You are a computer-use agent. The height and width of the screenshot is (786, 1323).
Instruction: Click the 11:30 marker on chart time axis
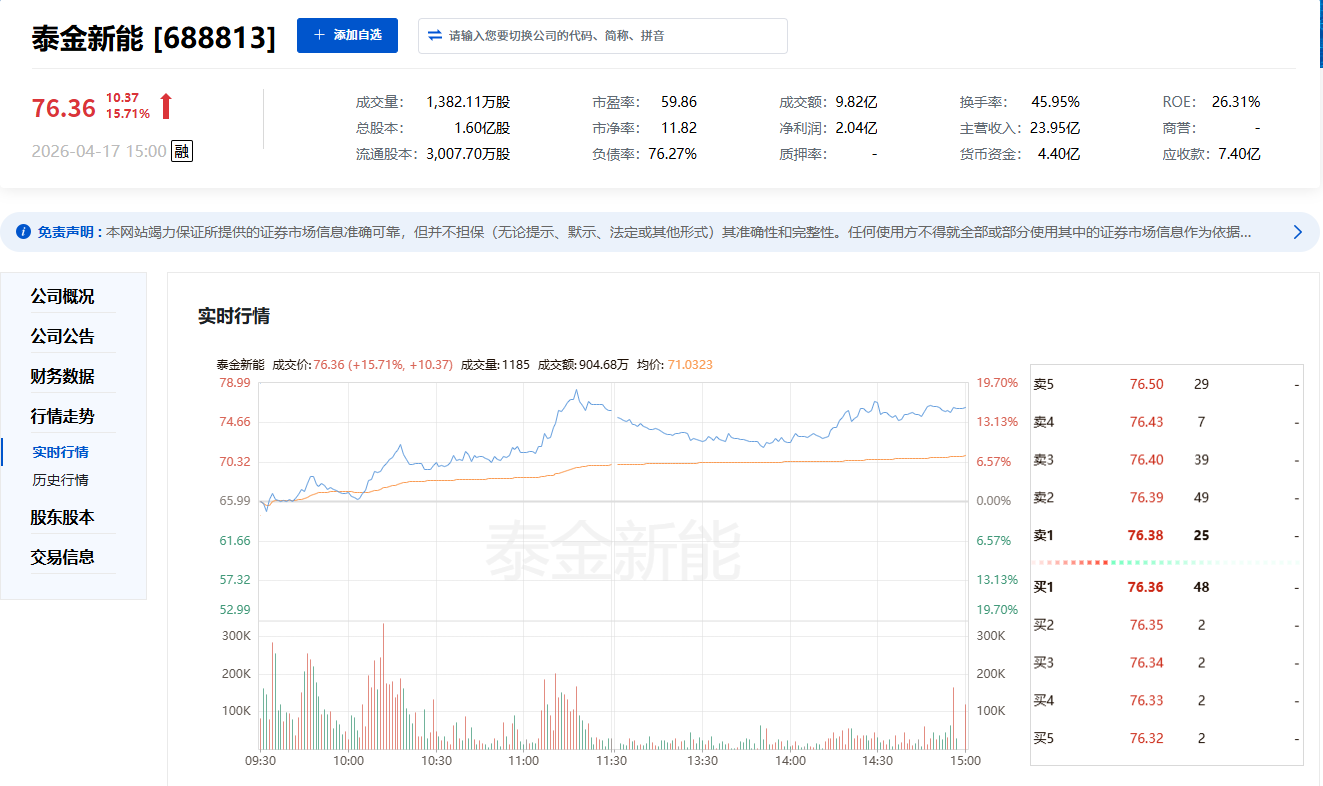pyautogui.click(x=611, y=761)
